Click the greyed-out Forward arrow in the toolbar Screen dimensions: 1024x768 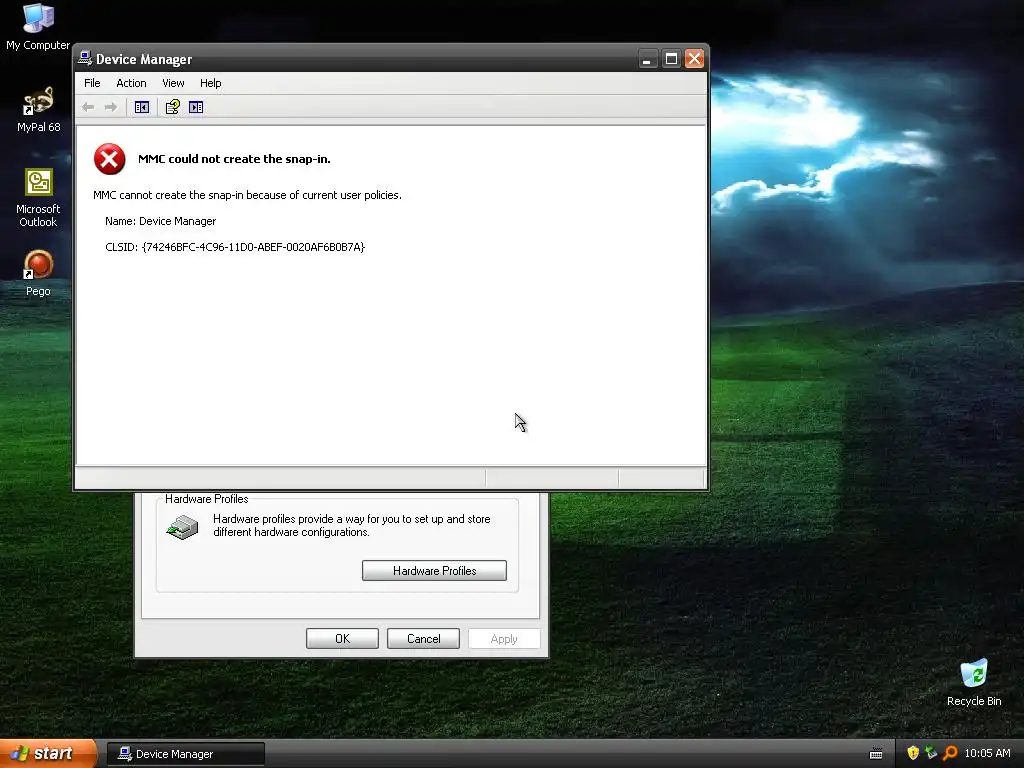click(111, 107)
